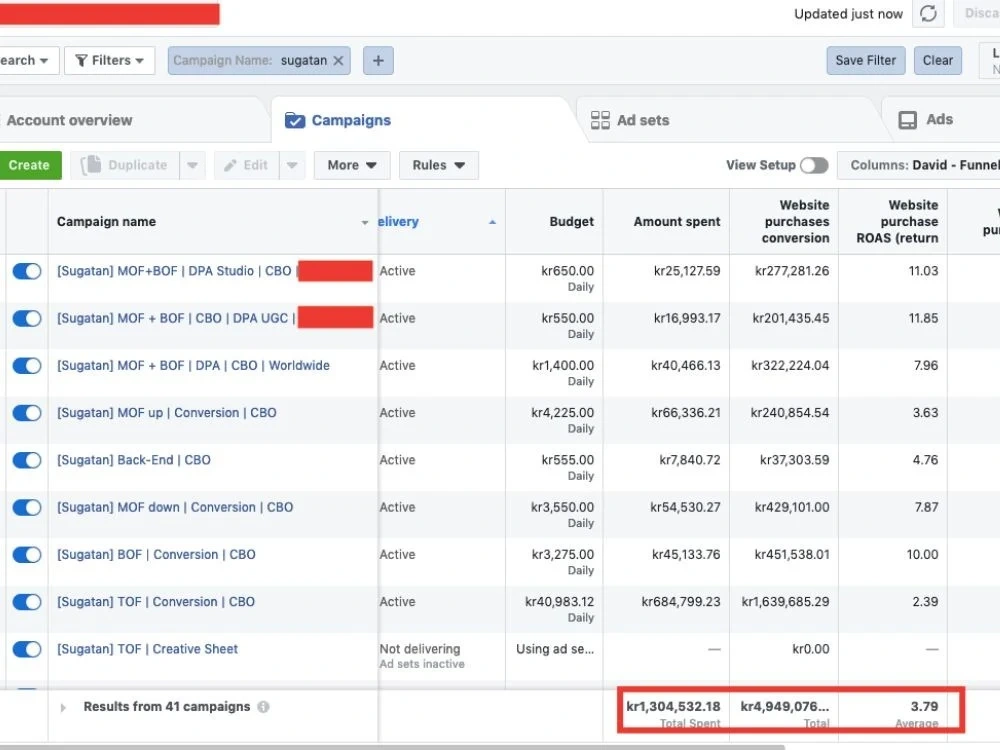1000x750 pixels.
Task: Click the Budget column header
Action: tap(554, 222)
